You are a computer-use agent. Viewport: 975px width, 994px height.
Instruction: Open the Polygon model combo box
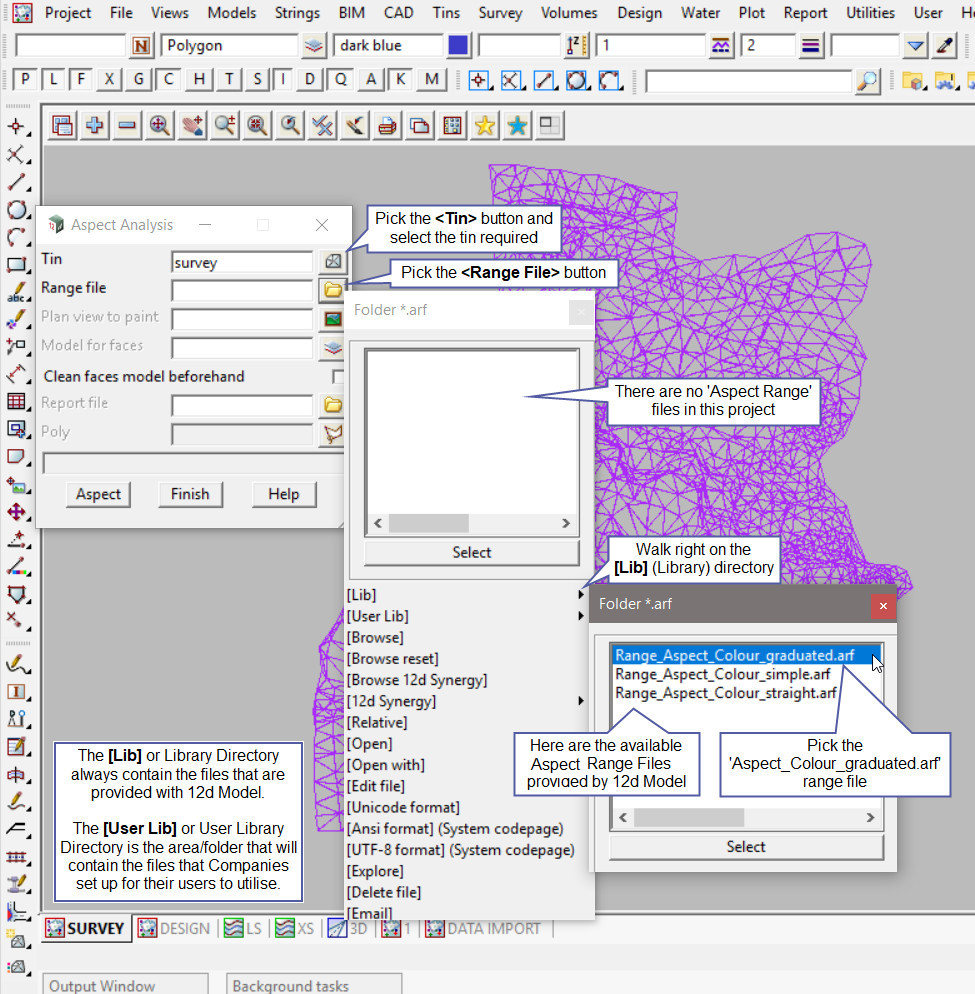point(229,46)
